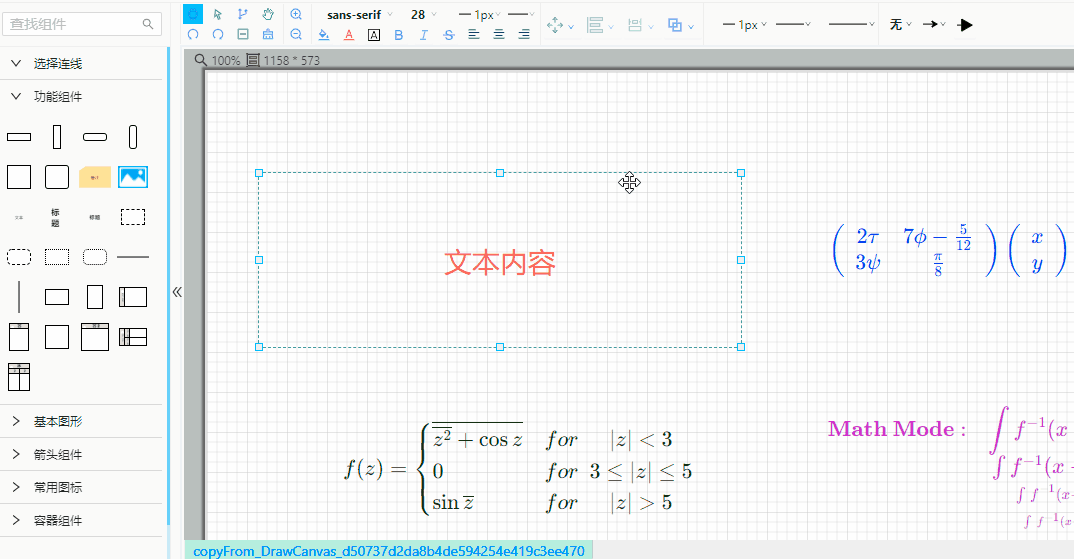This screenshot has width=1074, height=559.
Task: Open the font size 28 dropdown
Action: click(x=423, y=14)
